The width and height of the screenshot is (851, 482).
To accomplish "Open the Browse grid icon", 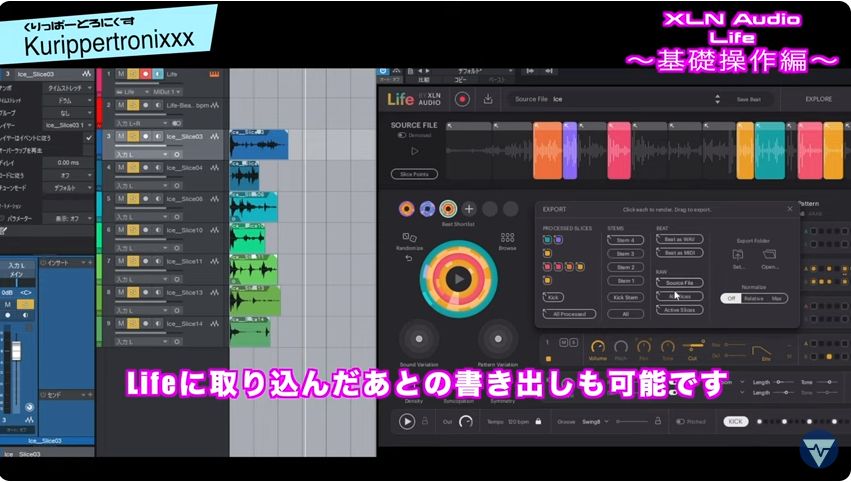I will pos(507,237).
